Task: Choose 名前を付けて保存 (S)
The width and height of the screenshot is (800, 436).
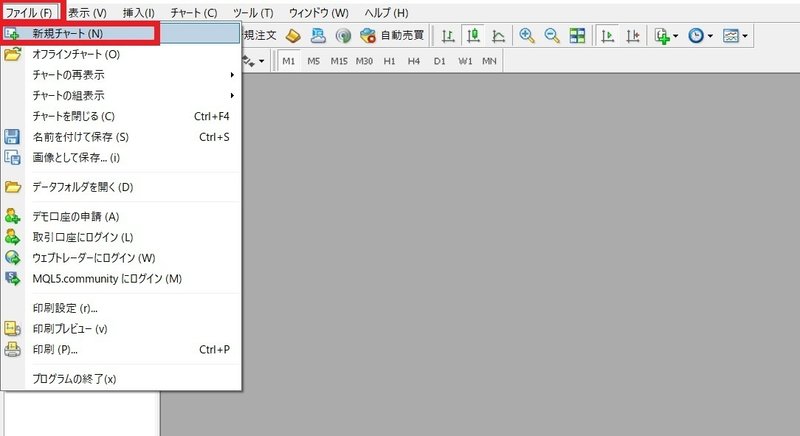Action: [120, 137]
